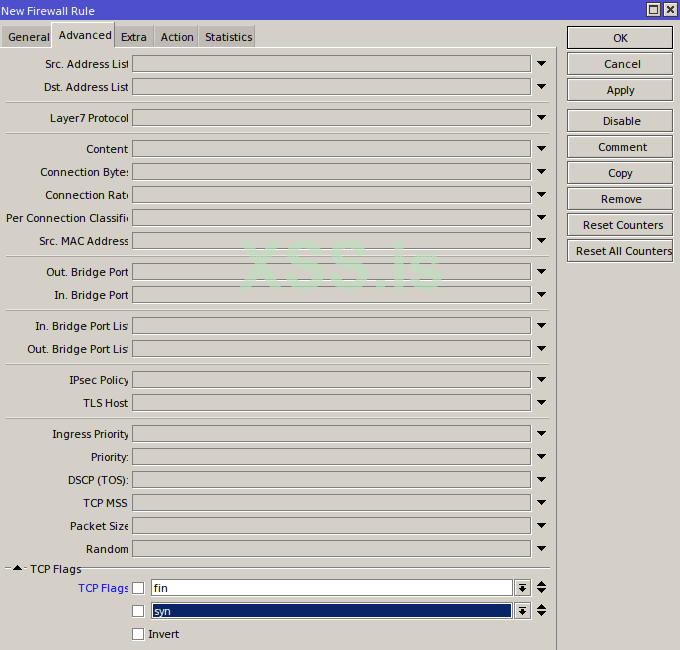Click the Src. MAC Address field
Screen dimensions: 680x650
tap(331, 241)
